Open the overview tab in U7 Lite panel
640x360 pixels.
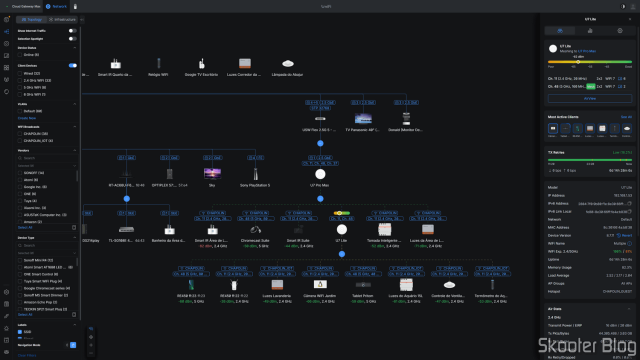(560, 31)
